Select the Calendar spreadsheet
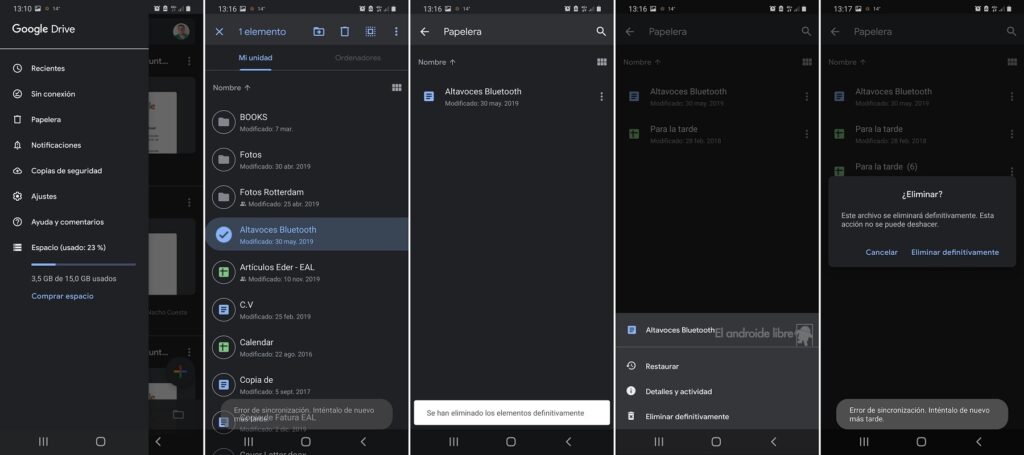The height and width of the screenshot is (455, 1024). coord(306,347)
